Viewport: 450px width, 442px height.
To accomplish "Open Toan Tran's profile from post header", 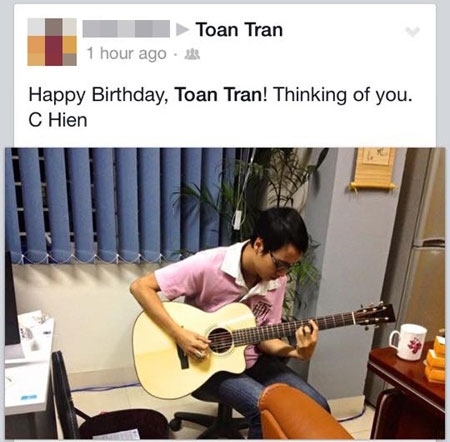I will click(239, 29).
